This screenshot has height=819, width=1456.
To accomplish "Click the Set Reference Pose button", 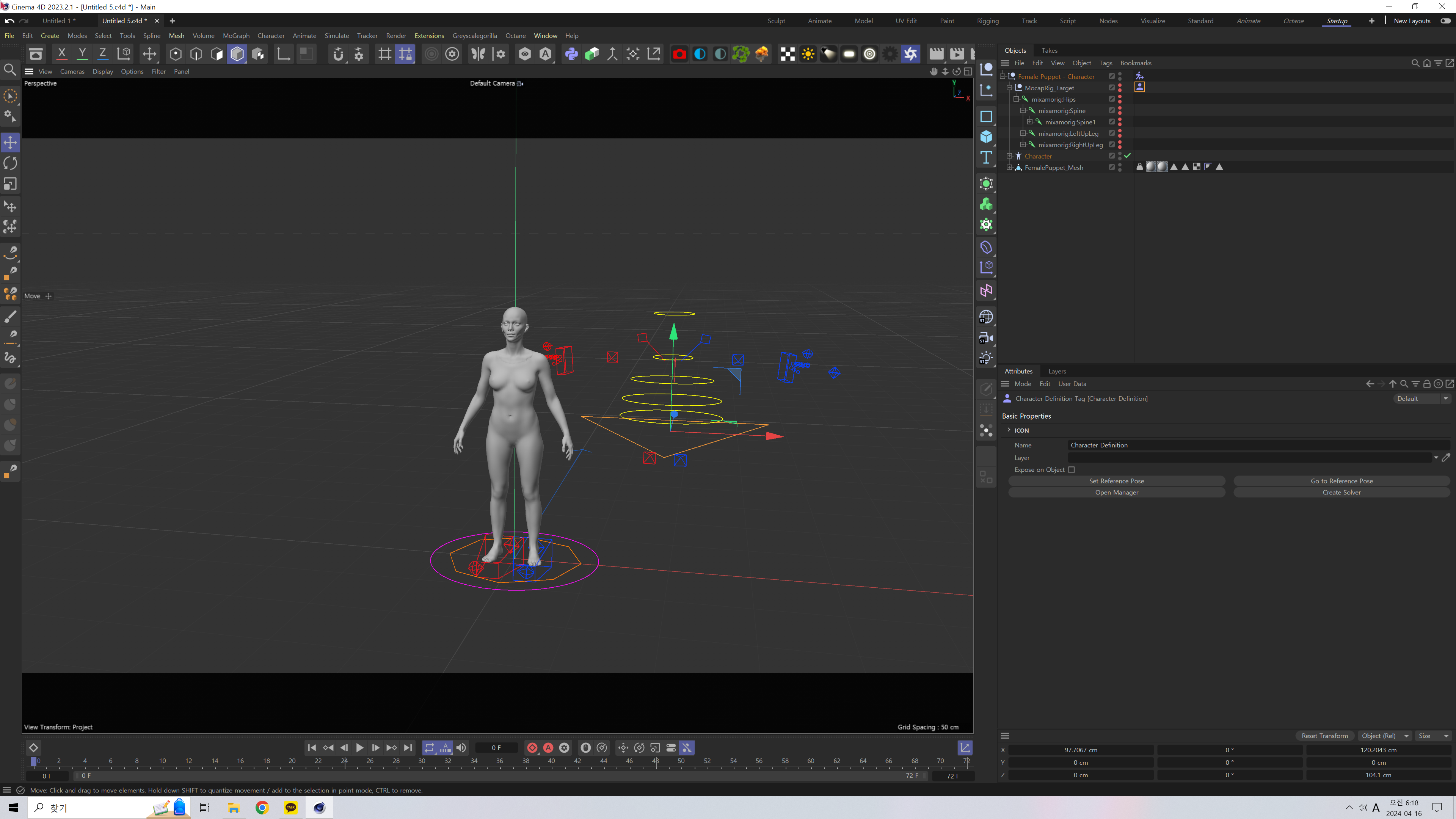I will point(1116,481).
